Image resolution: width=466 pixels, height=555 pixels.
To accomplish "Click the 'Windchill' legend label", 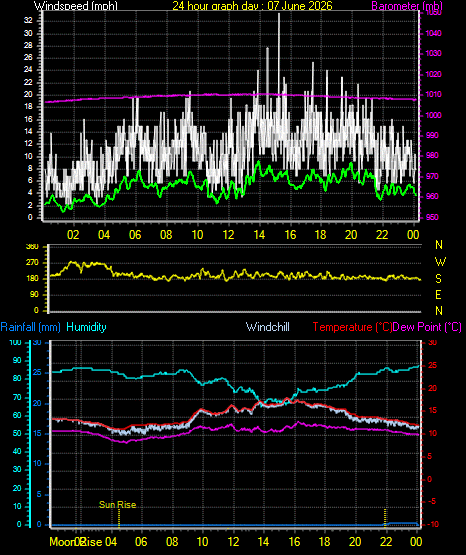I will pos(267,327).
